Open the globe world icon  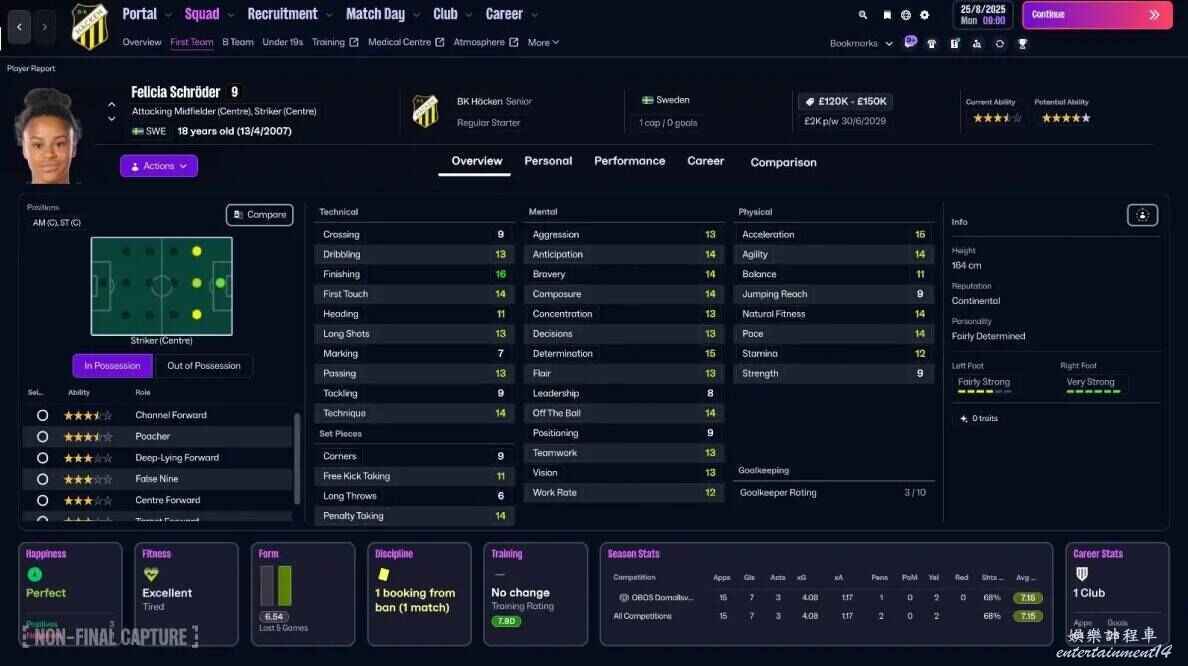click(x=905, y=15)
